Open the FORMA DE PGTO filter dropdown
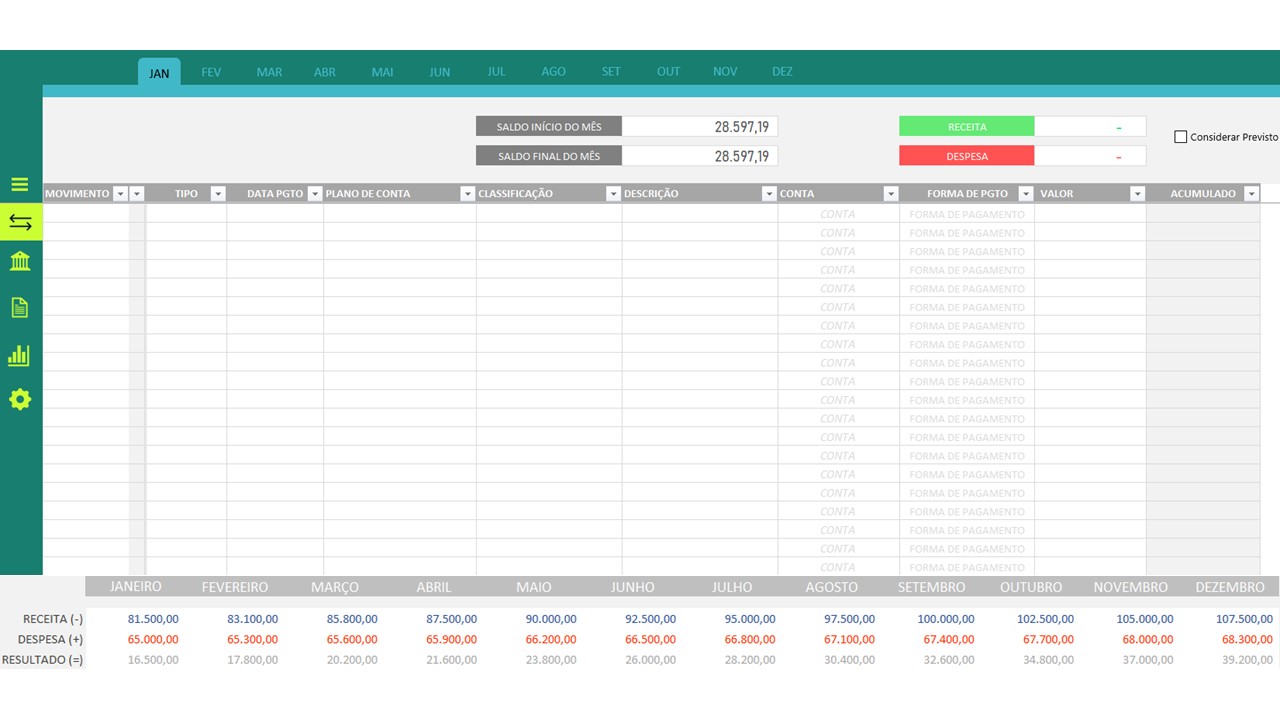Image resolution: width=1280 pixels, height=720 pixels. 1026,194
